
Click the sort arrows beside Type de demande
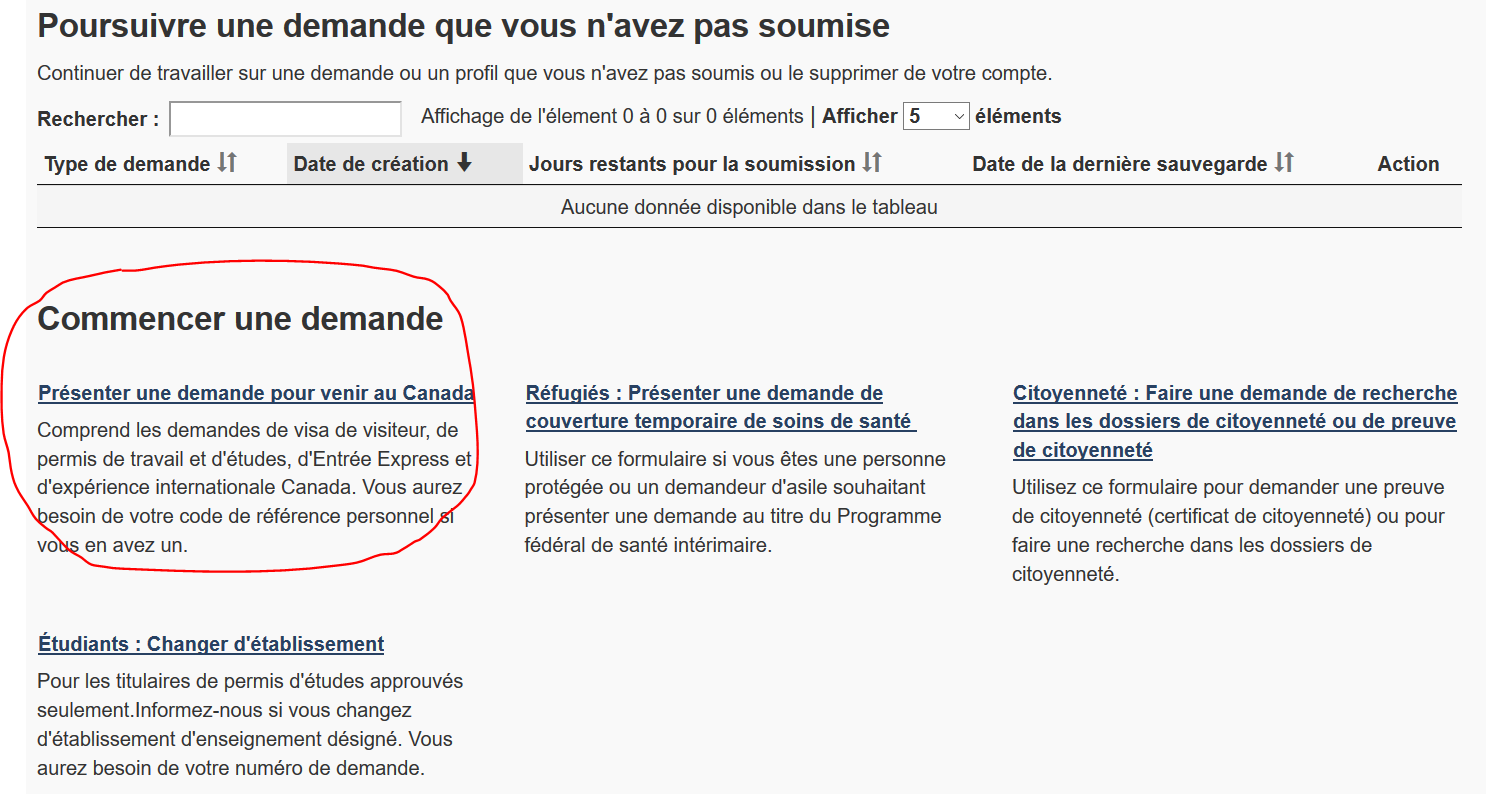[227, 163]
